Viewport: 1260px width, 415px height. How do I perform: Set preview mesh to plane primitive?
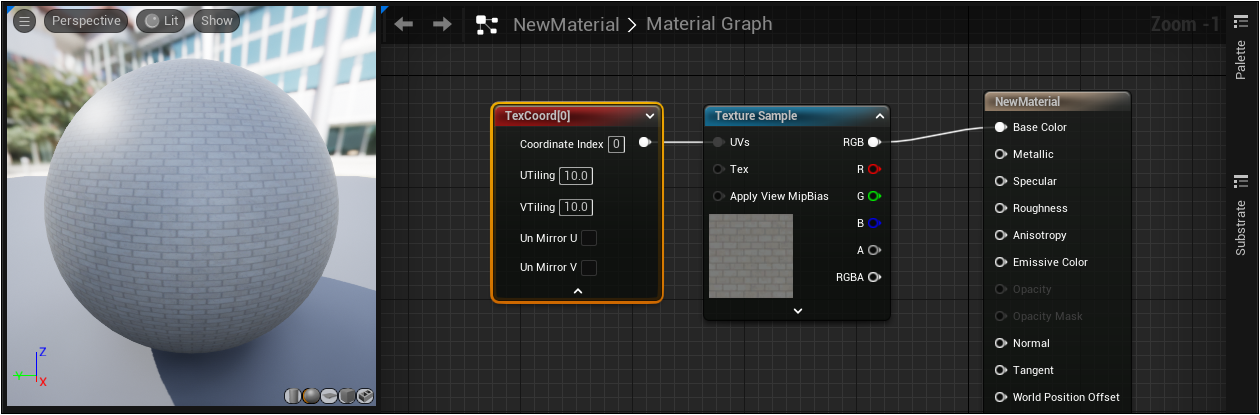pos(328,396)
